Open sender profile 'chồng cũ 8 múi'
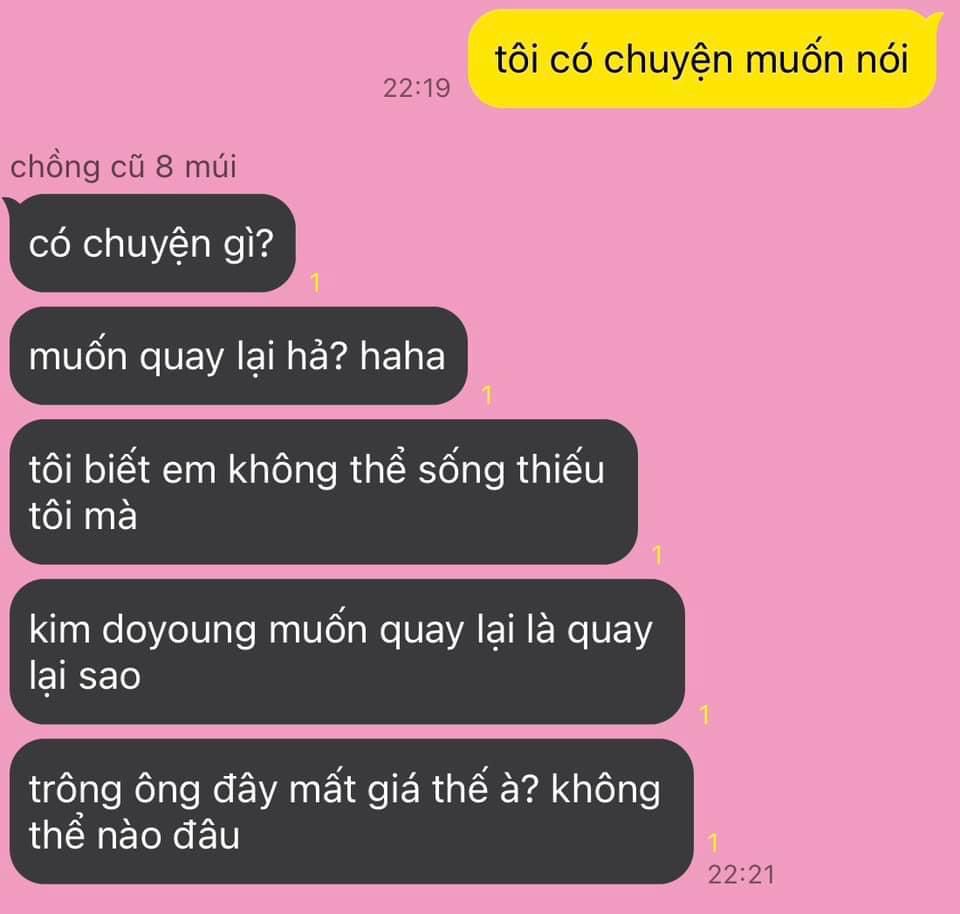The image size is (960, 914). click(124, 167)
